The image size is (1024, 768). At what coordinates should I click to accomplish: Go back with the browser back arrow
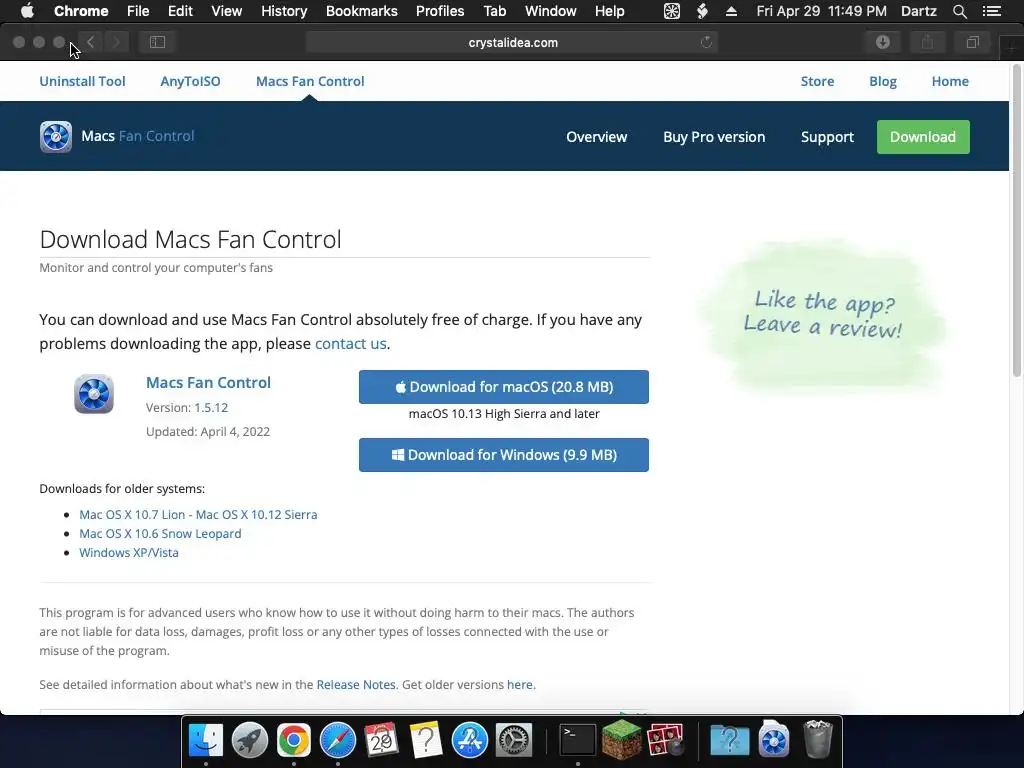[x=91, y=42]
